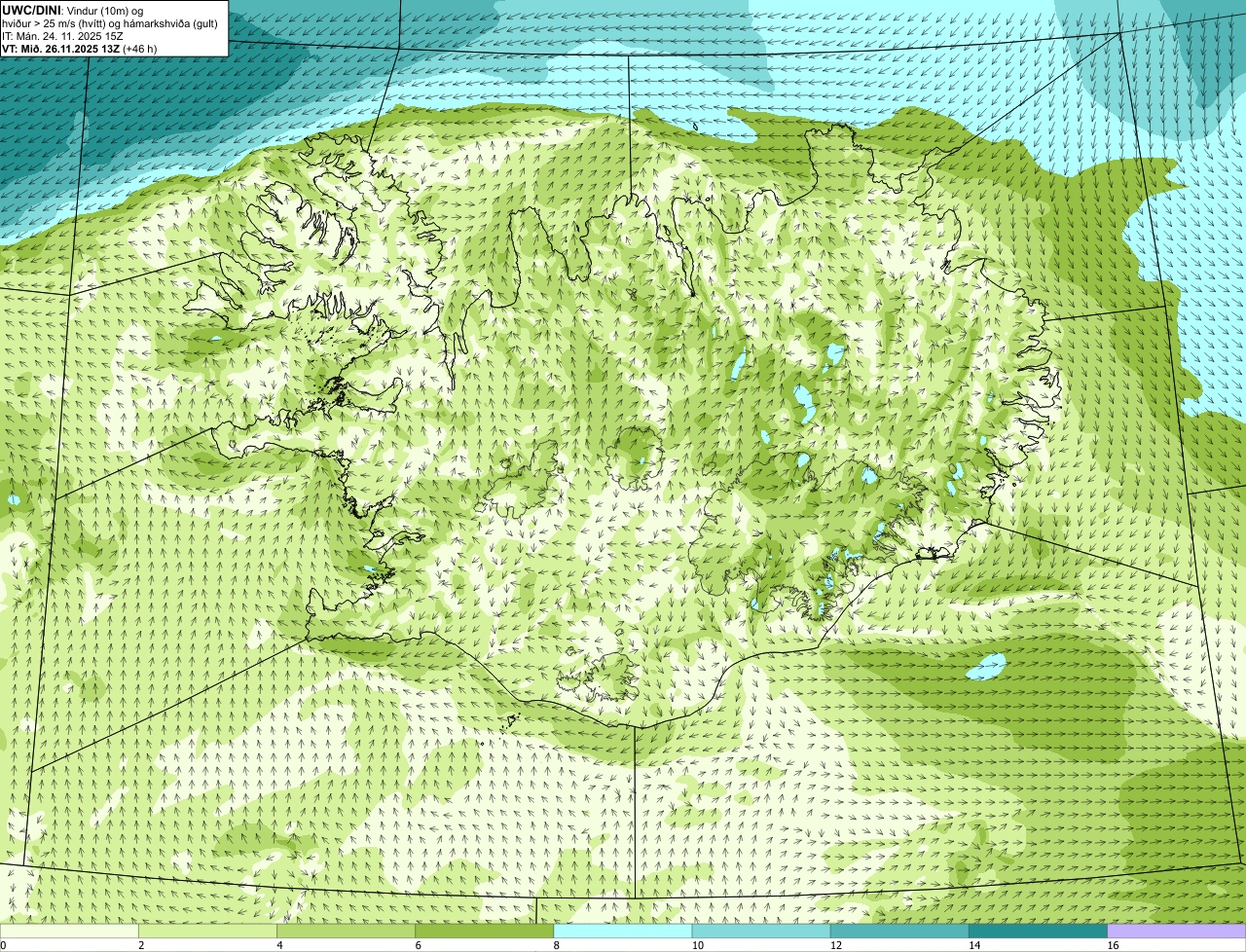Click the legend tick label '8'
Image resolution: width=1246 pixels, height=952 pixels.
pos(557,945)
